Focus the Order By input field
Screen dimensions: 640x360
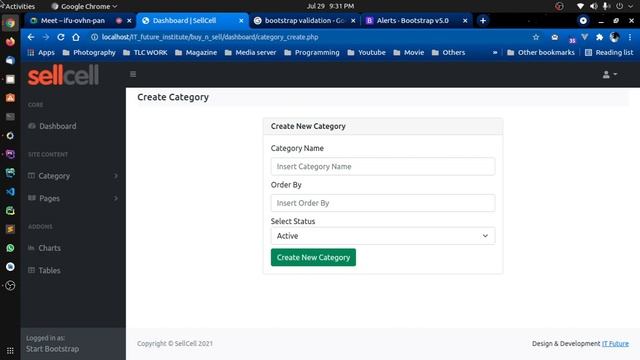(383, 203)
